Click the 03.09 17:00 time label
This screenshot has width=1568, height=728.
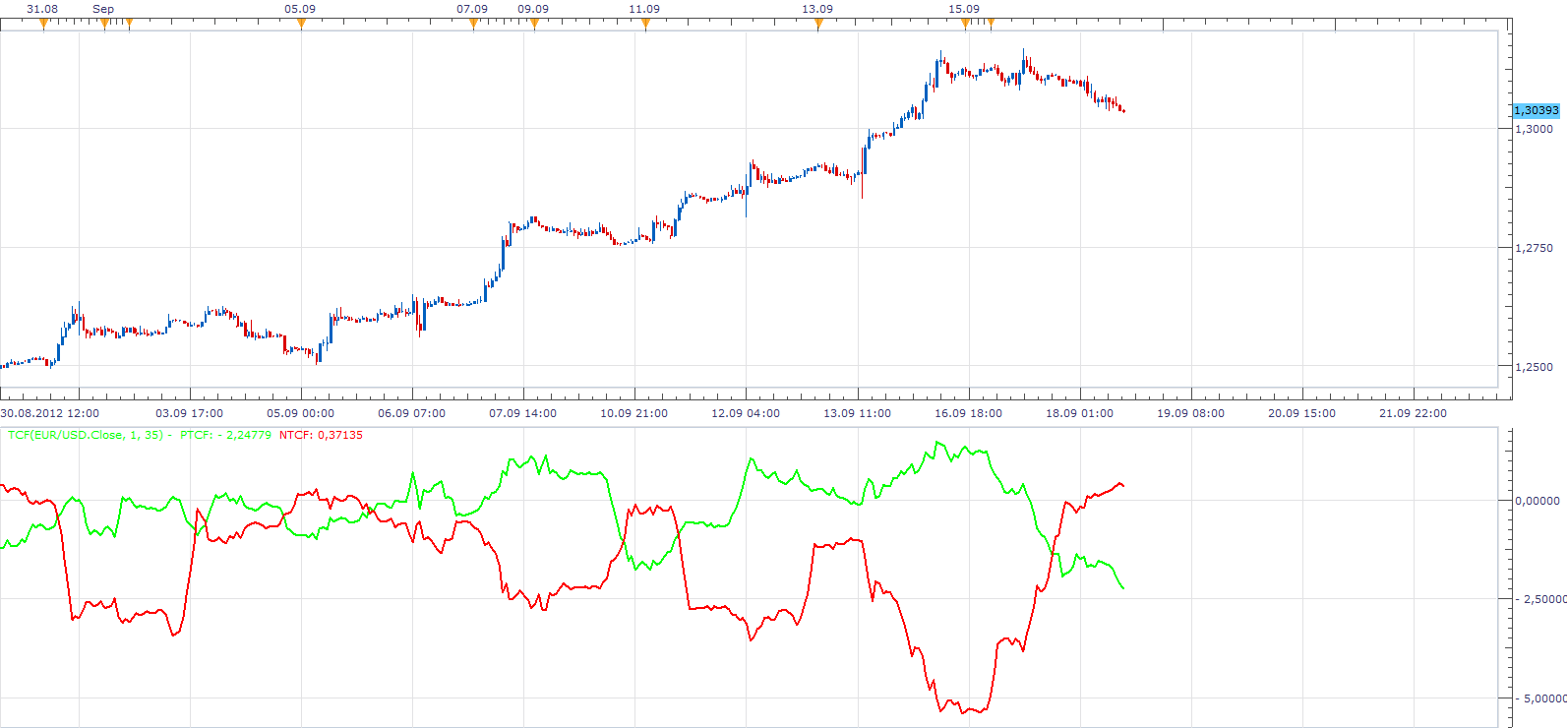pos(190,413)
